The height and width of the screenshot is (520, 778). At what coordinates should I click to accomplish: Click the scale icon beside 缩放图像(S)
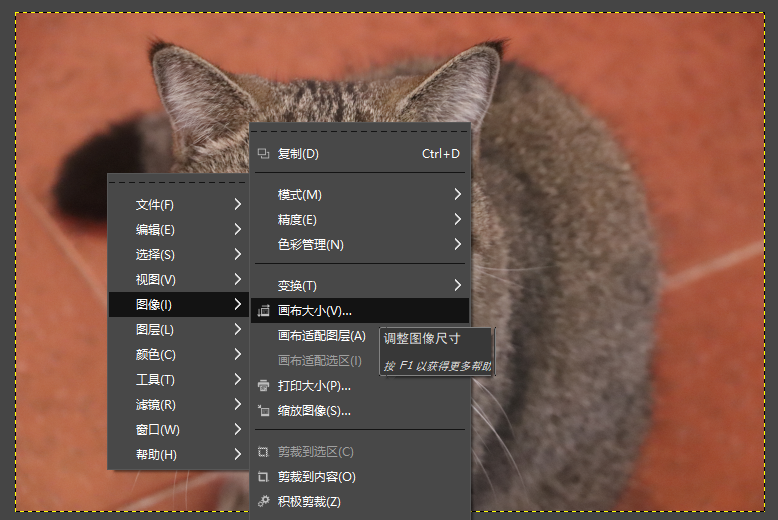[x=264, y=411]
